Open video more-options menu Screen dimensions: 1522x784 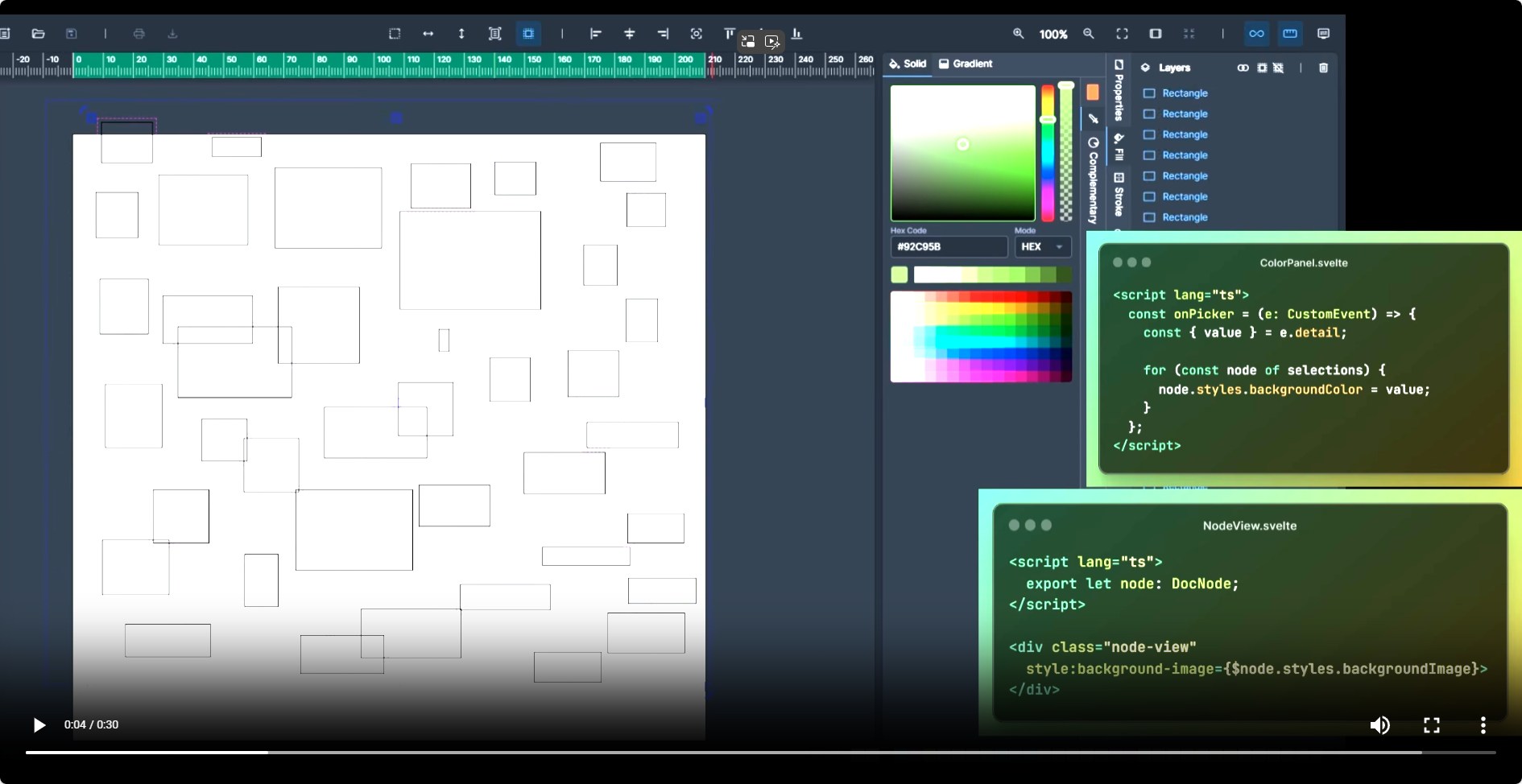click(1483, 725)
